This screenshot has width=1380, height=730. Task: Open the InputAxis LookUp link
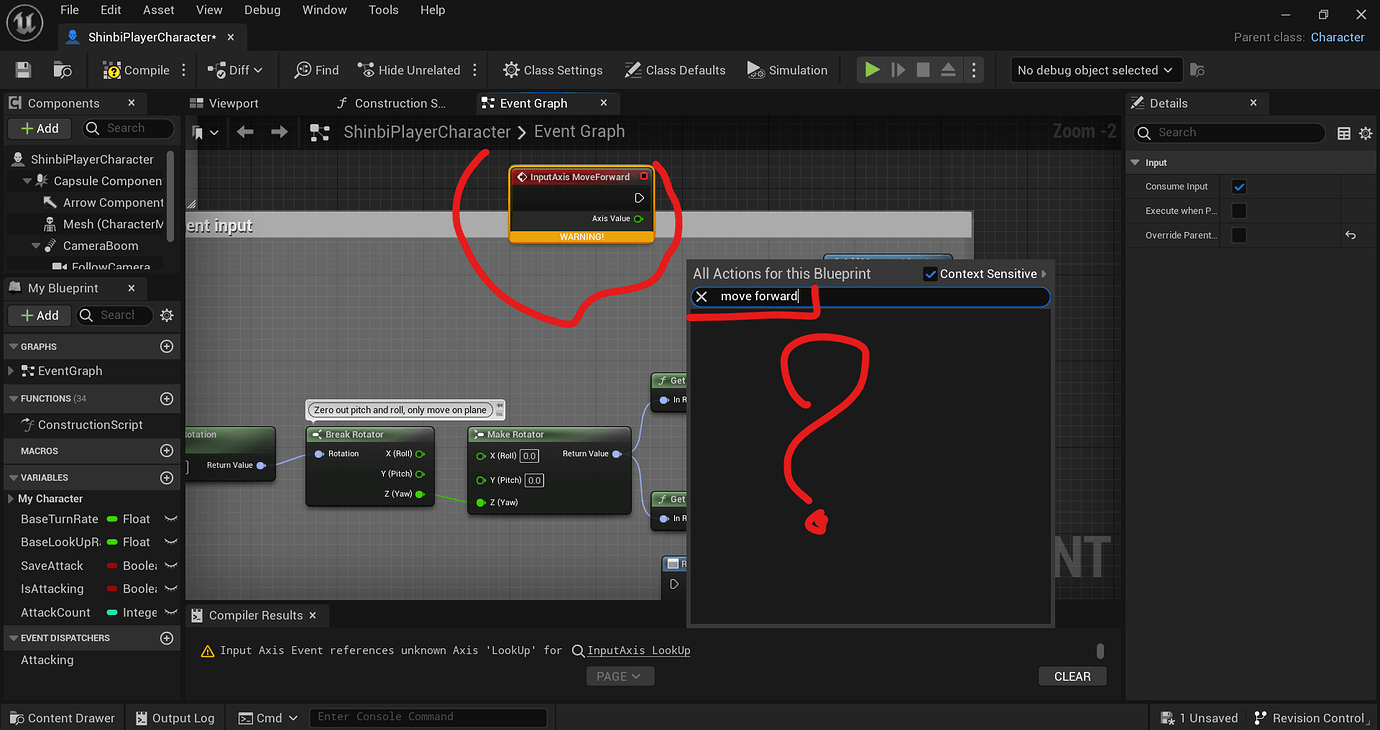pos(638,650)
